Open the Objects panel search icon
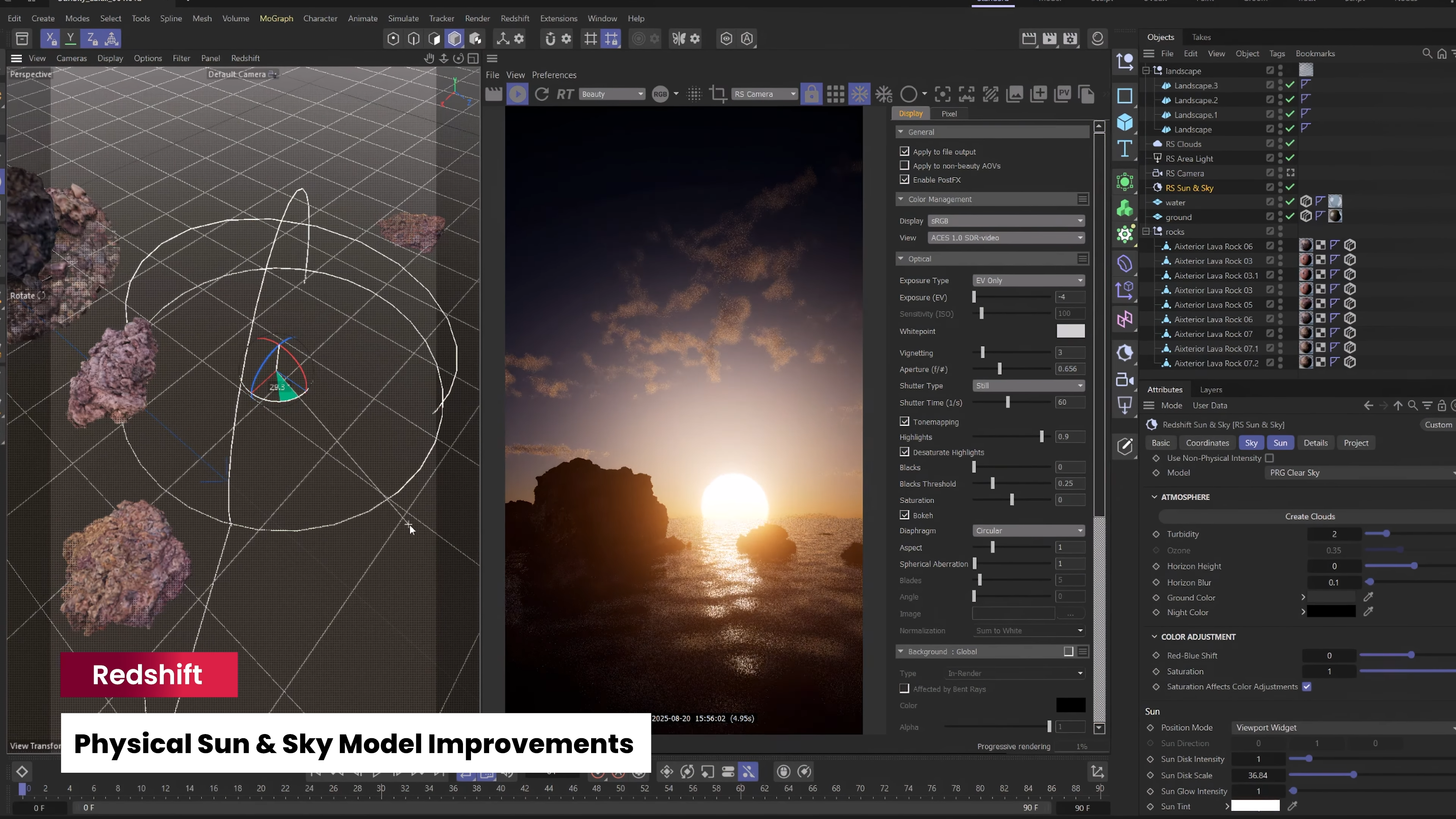Screen dimensions: 1456x819 (1426, 53)
